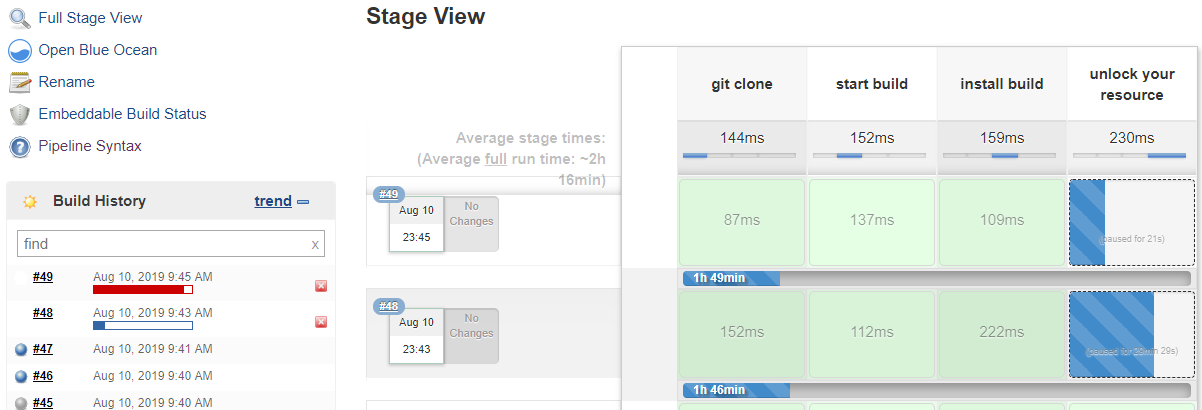
Task: Click blue status ball of build #46
Action: (x=21, y=377)
